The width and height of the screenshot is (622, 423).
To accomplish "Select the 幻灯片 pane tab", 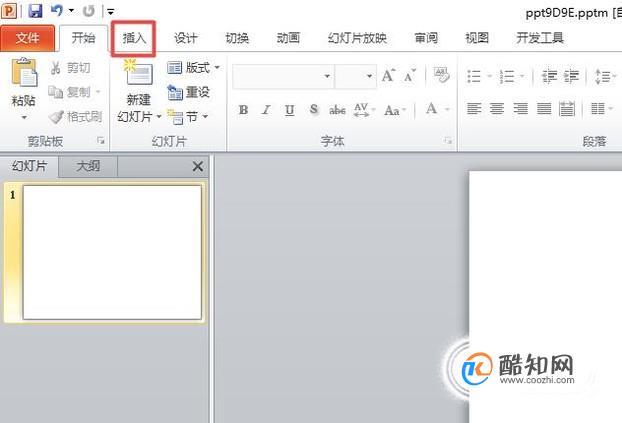I will [x=29, y=166].
